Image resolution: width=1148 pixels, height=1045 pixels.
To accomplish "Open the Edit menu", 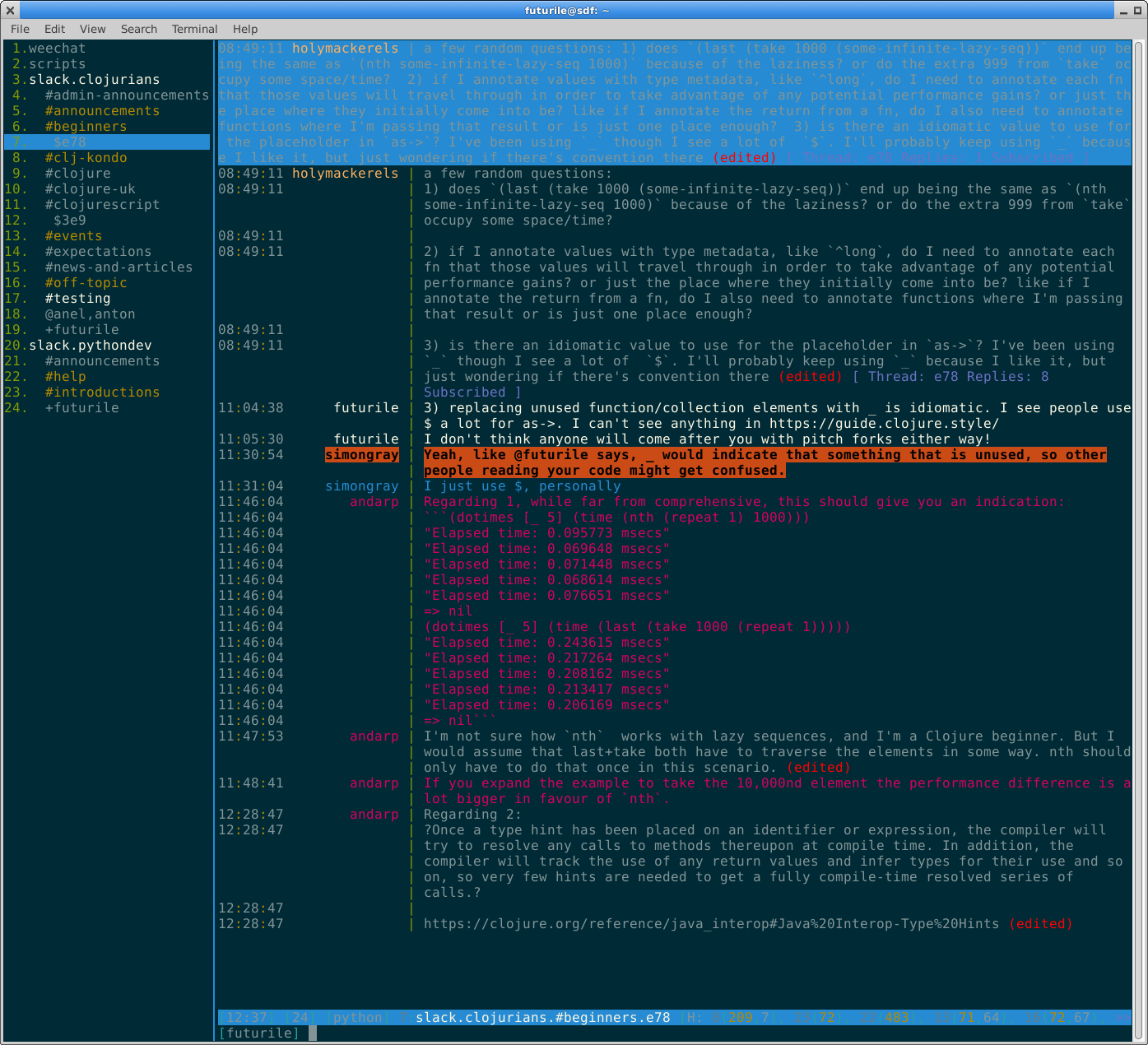I will coord(54,29).
